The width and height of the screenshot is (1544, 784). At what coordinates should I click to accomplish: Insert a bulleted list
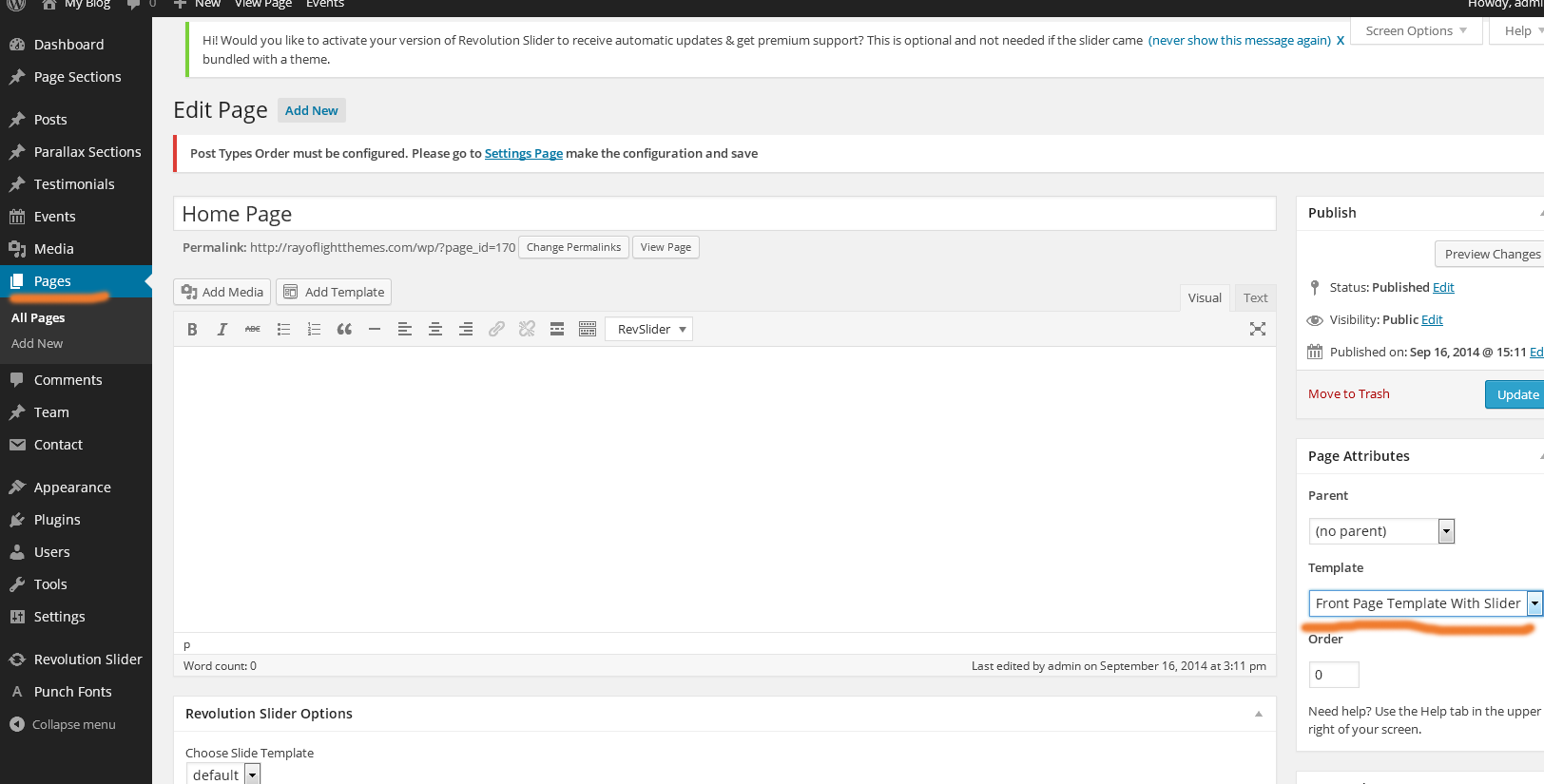click(x=283, y=329)
